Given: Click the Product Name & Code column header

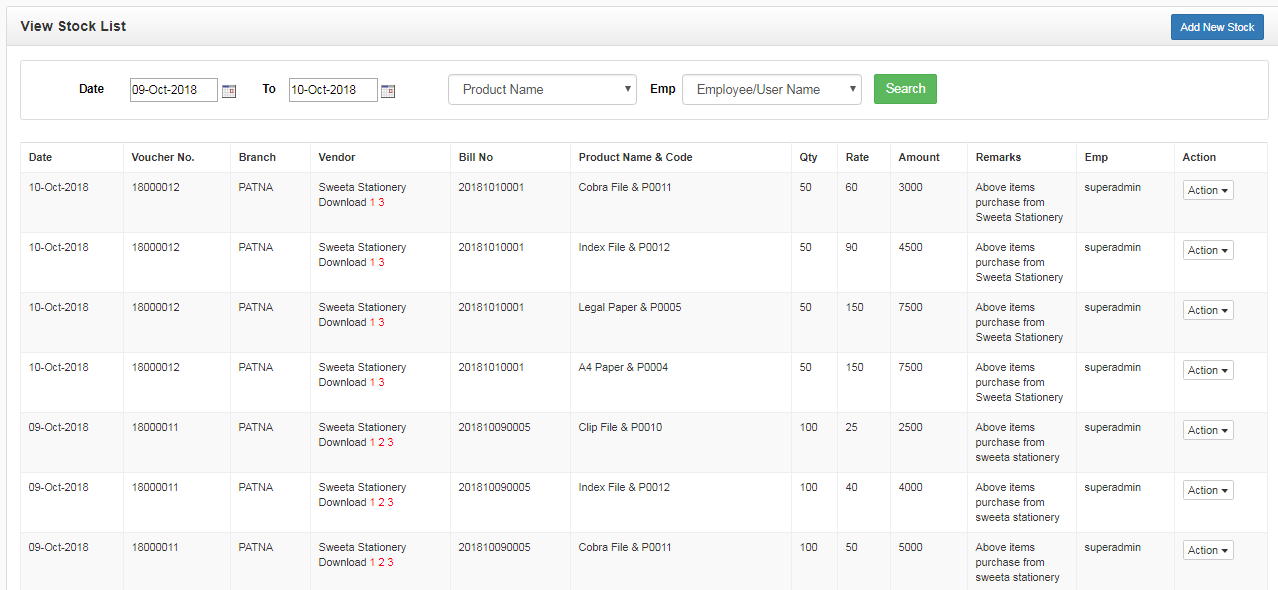Looking at the screenshot, I should pos(635,157).
